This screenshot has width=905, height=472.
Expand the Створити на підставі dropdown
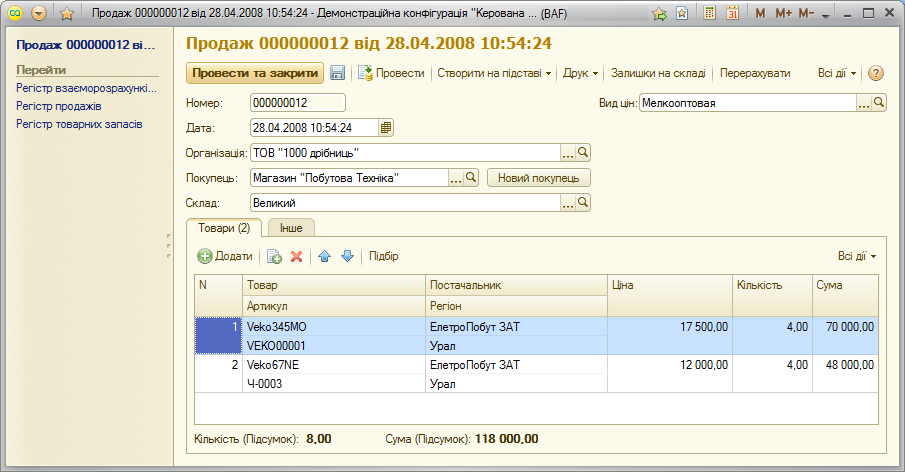tap(494, 73)
